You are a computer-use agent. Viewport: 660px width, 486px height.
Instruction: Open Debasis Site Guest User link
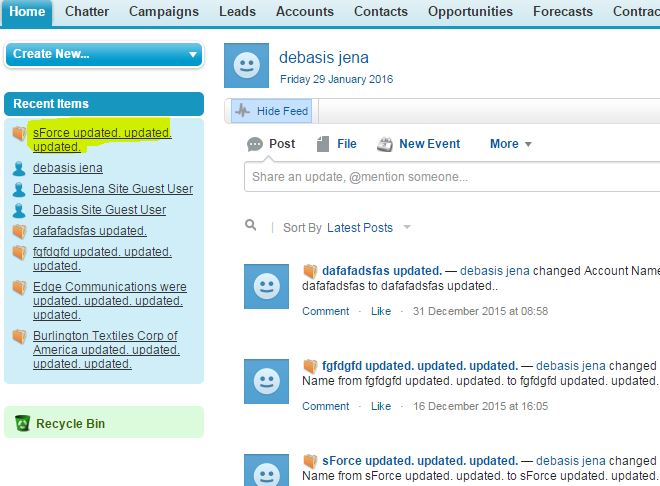(99, 210)
